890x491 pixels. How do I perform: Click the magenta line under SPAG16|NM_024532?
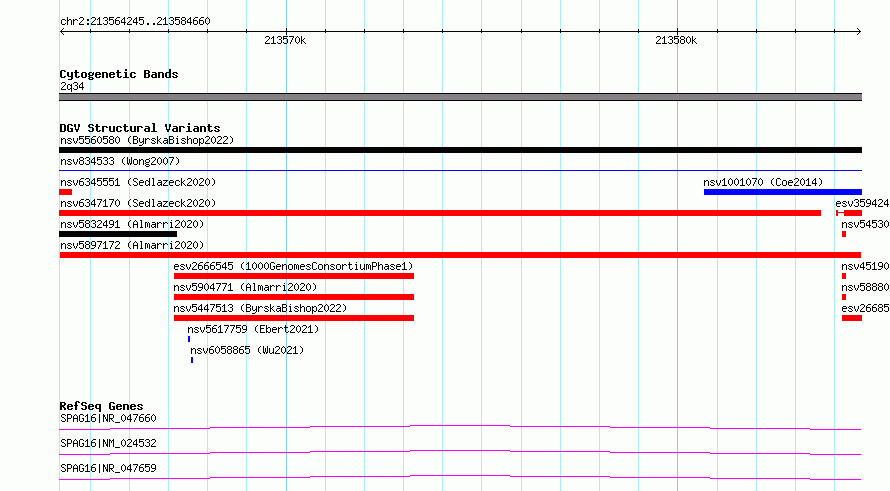460,452
